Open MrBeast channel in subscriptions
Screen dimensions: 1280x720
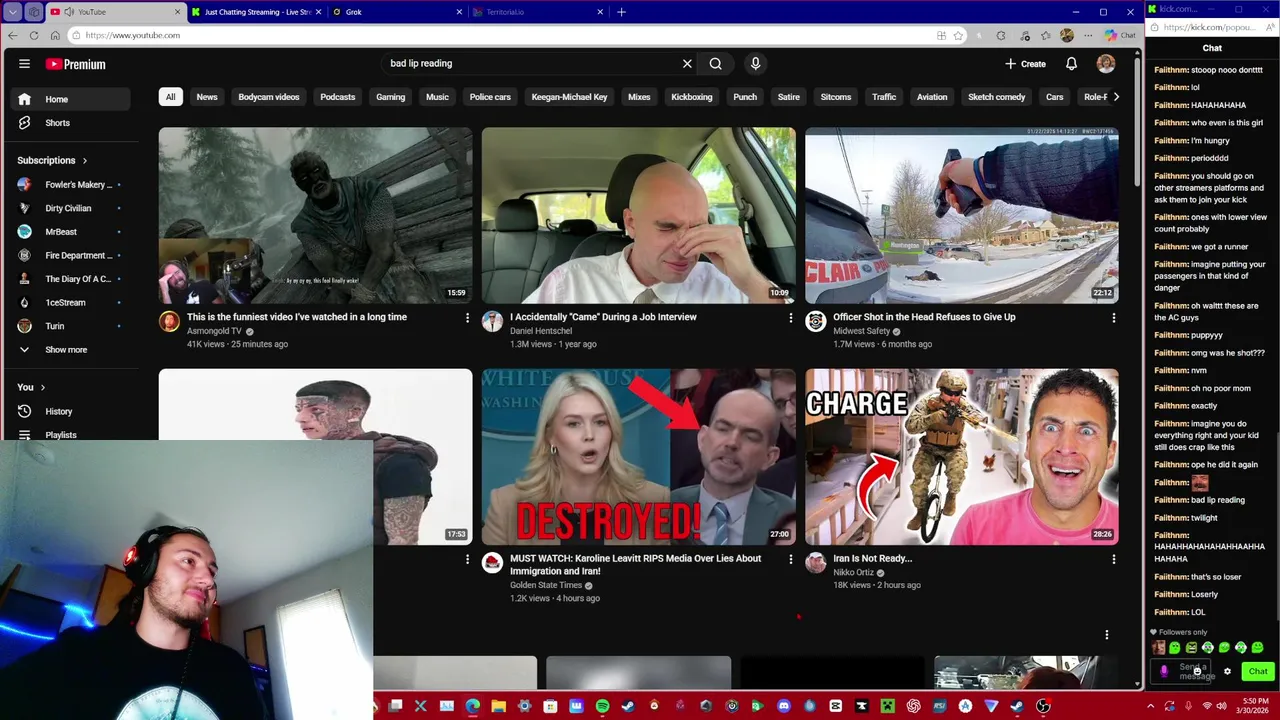point(70,231)
